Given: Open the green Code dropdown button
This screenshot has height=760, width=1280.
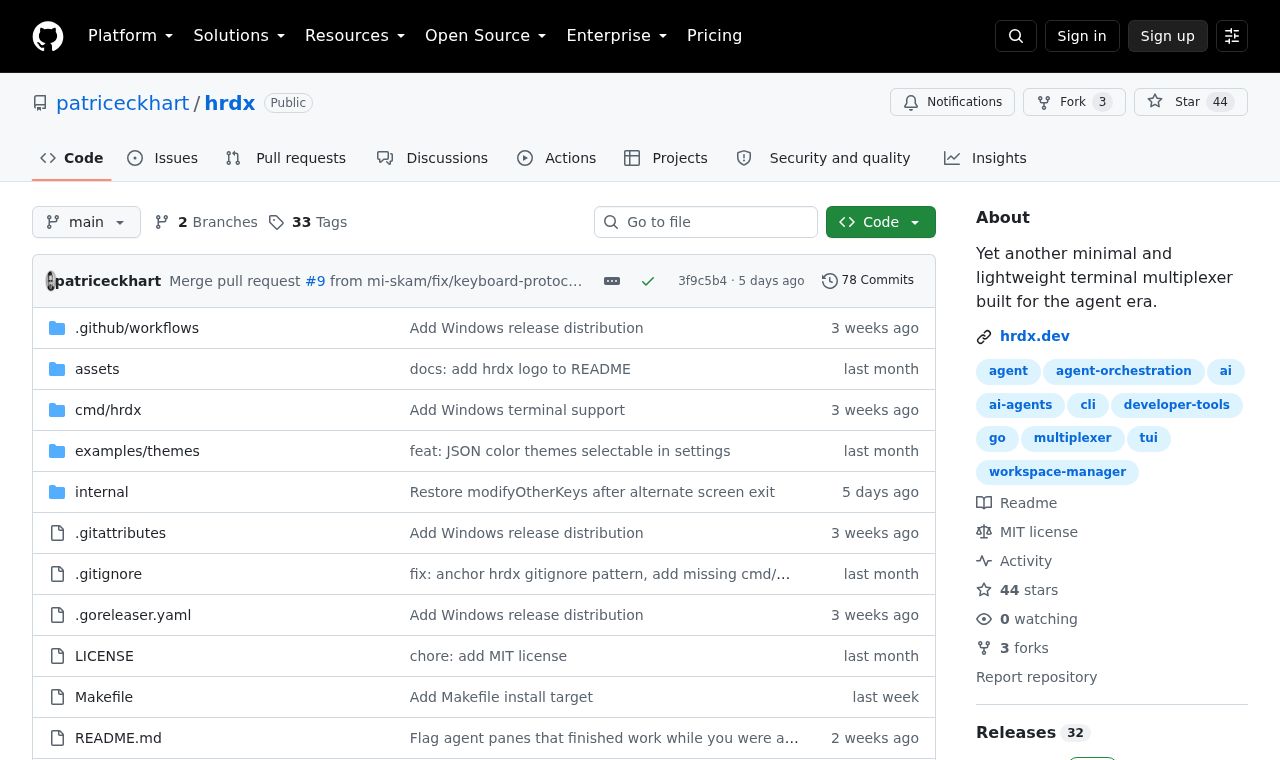Looking at the screenshot, I should point(881,222).
